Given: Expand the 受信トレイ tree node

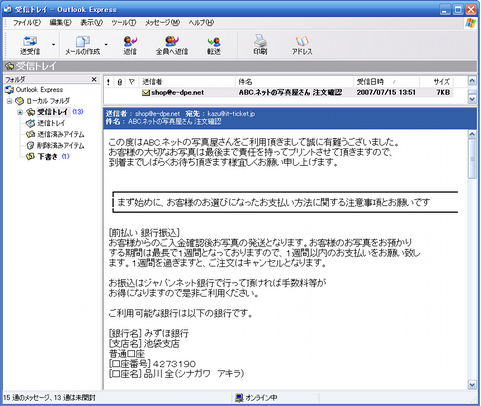Looking at the screenshot, I should pyautogui.click(x=20, y=112).
